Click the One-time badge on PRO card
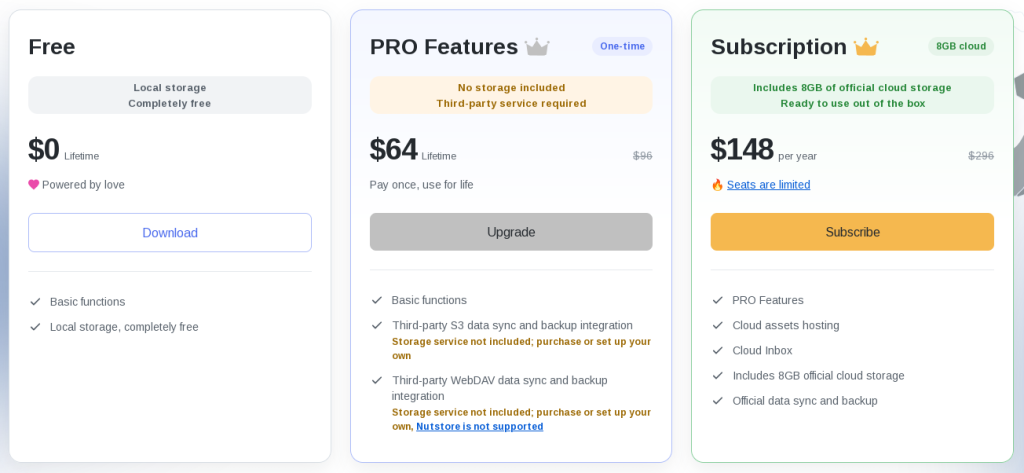The width and height of the screenshot is (1024, 473). click(622, 46)
